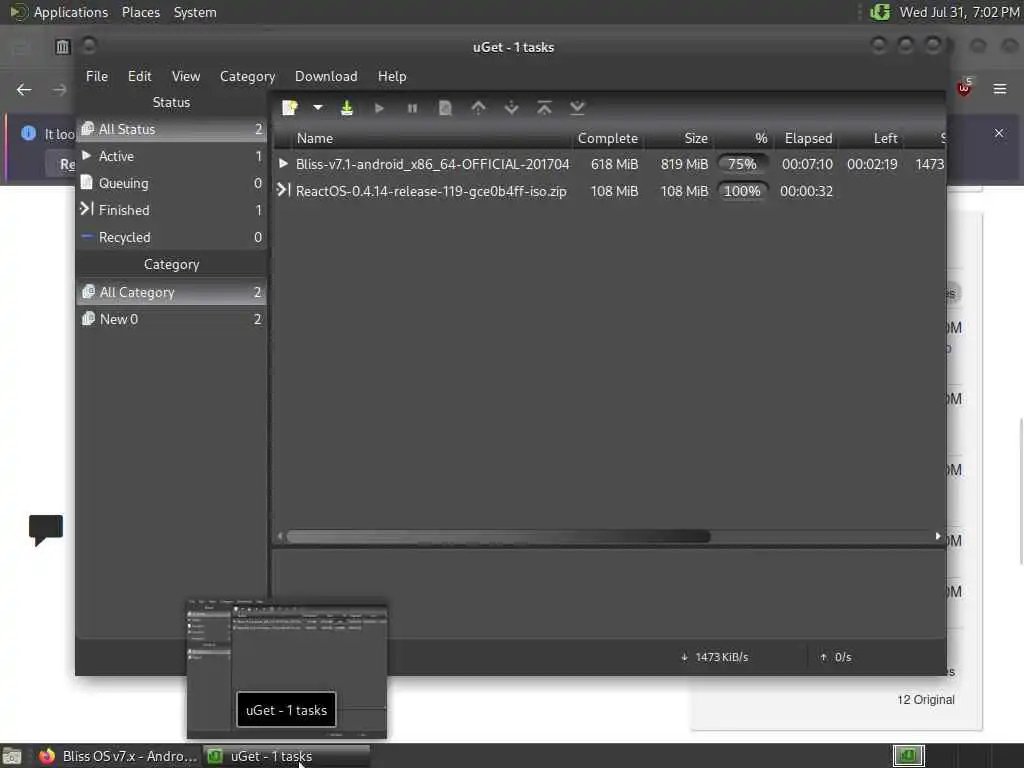This screenshot has height=768, width=1024.
Task: Click the move down toolbar icon
Action: point(511,108)
